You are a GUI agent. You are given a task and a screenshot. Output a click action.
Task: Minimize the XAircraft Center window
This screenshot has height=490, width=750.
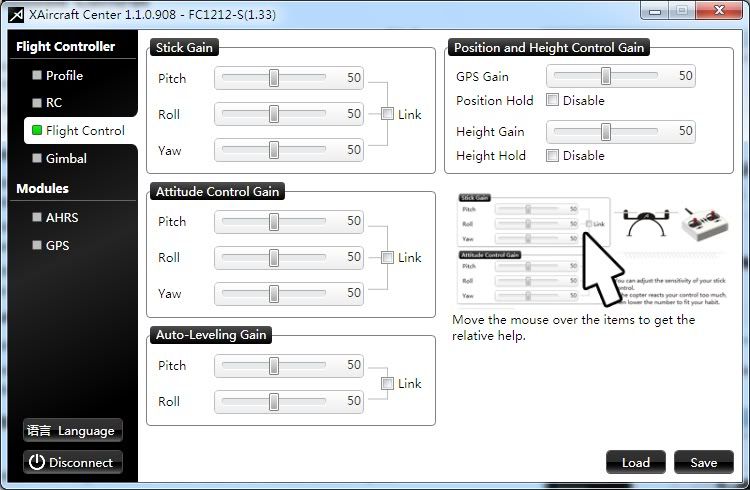655,11
